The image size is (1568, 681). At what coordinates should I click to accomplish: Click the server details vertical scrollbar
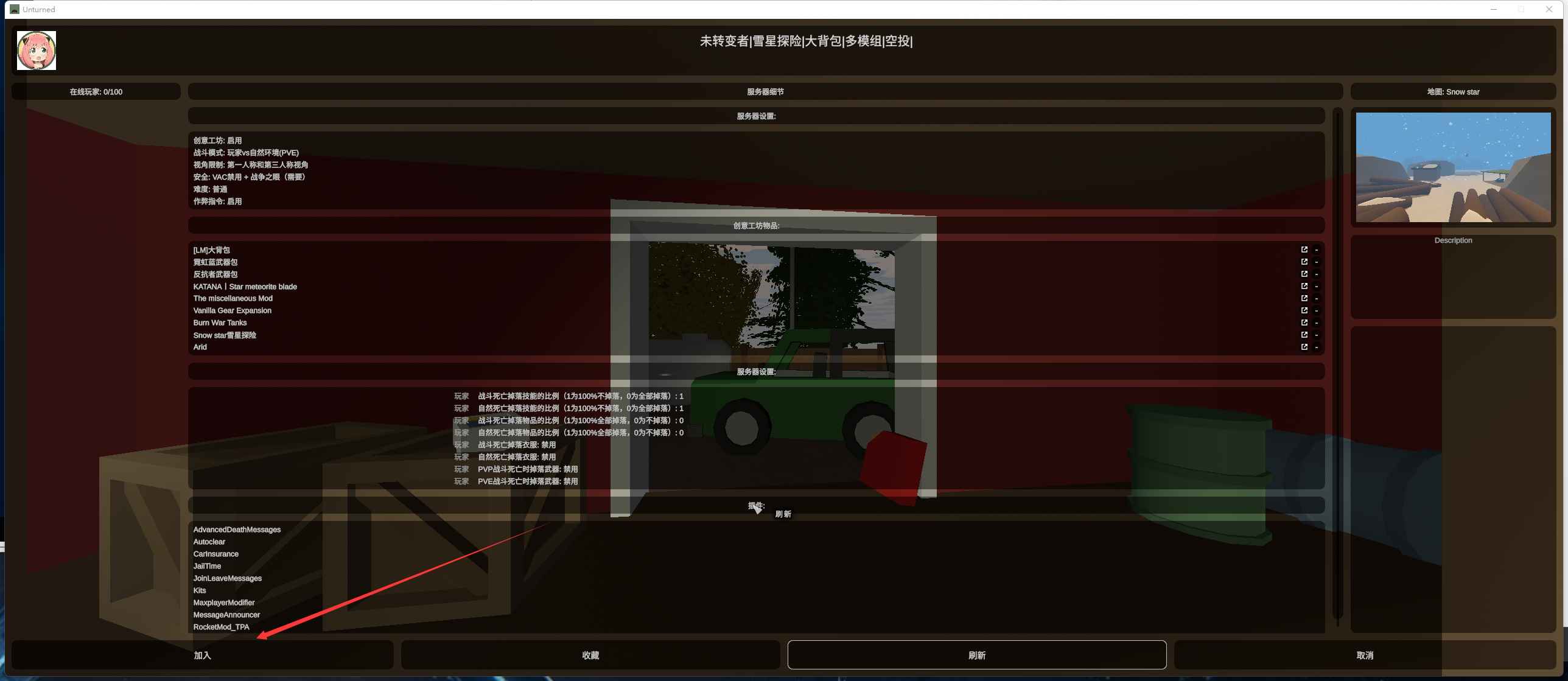pos(1337,365)
